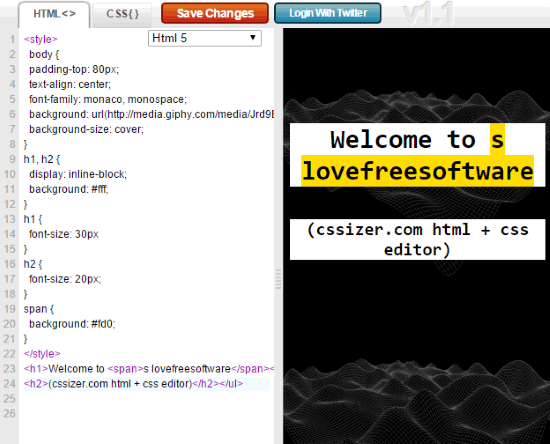This screenshot has height=444, width=550.
Task: Click the 'text-align: center;' code line
Action: tap(70, 85)
